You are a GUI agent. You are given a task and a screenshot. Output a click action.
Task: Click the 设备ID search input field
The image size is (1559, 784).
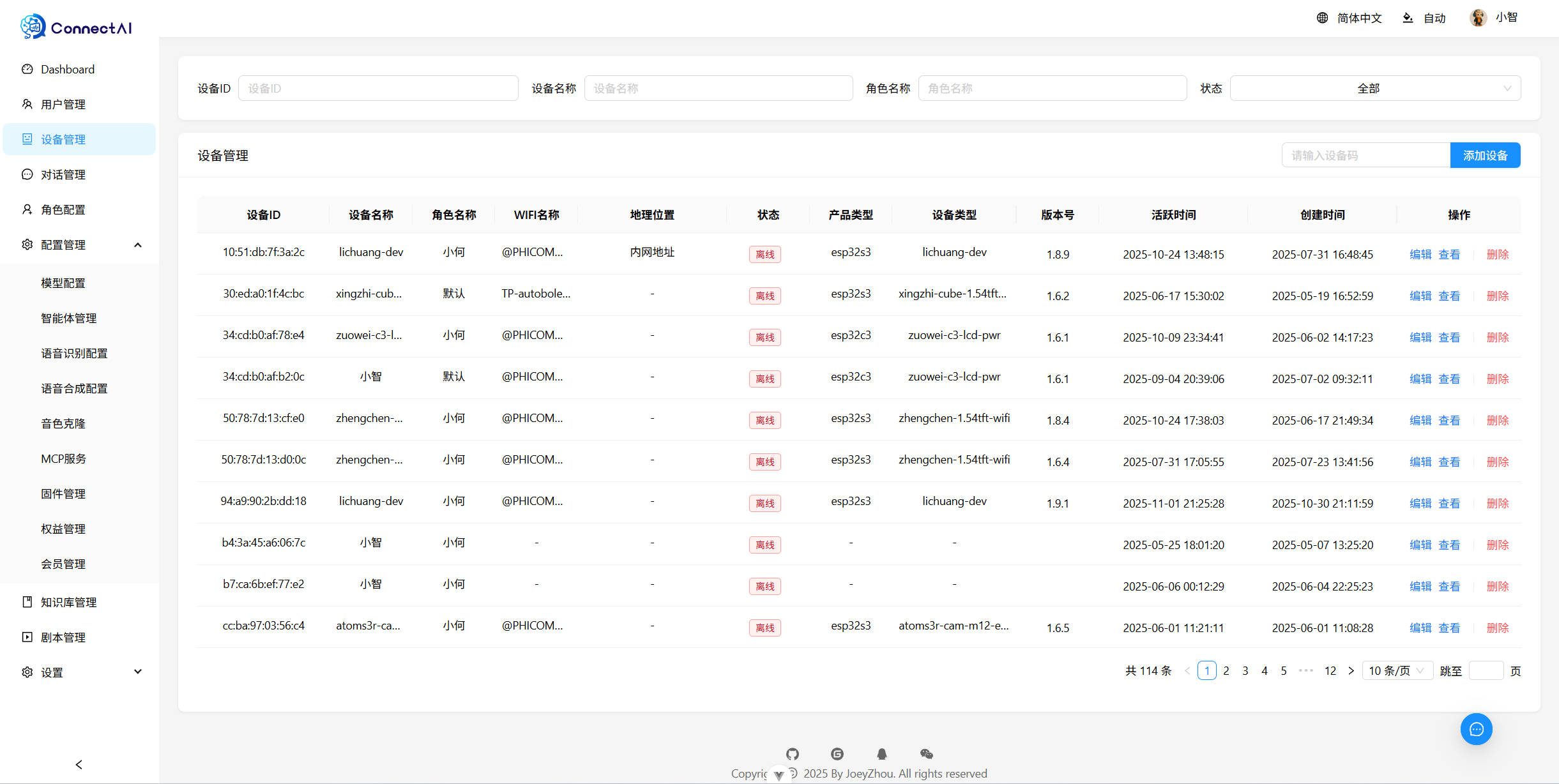click(378, 88)
